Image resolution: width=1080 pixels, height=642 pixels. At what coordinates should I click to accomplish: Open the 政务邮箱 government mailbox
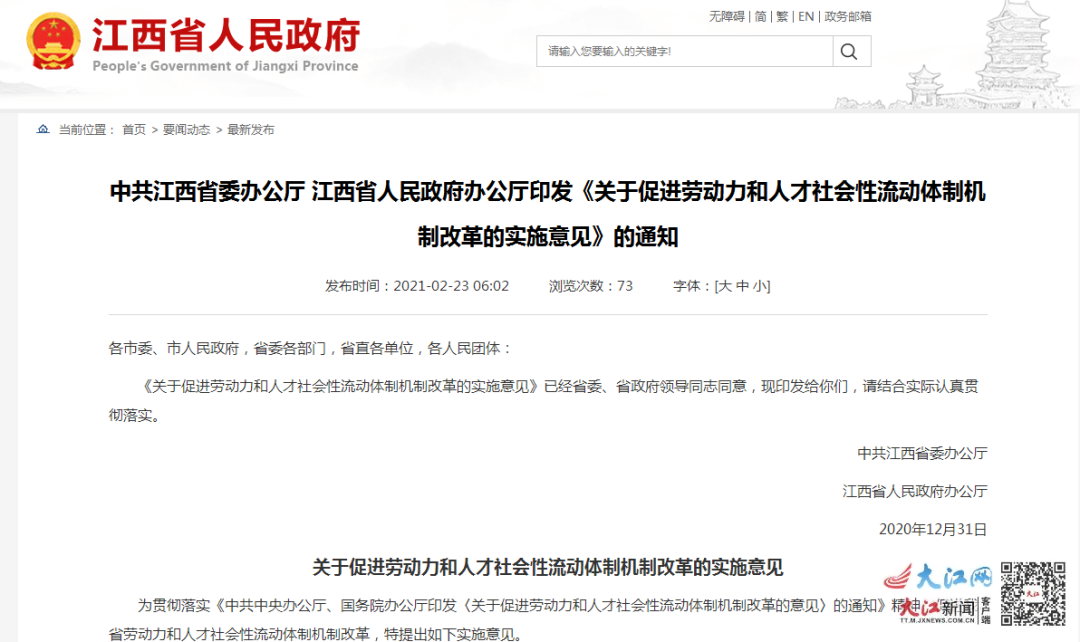pyautogui.click(x=847, y=16)
